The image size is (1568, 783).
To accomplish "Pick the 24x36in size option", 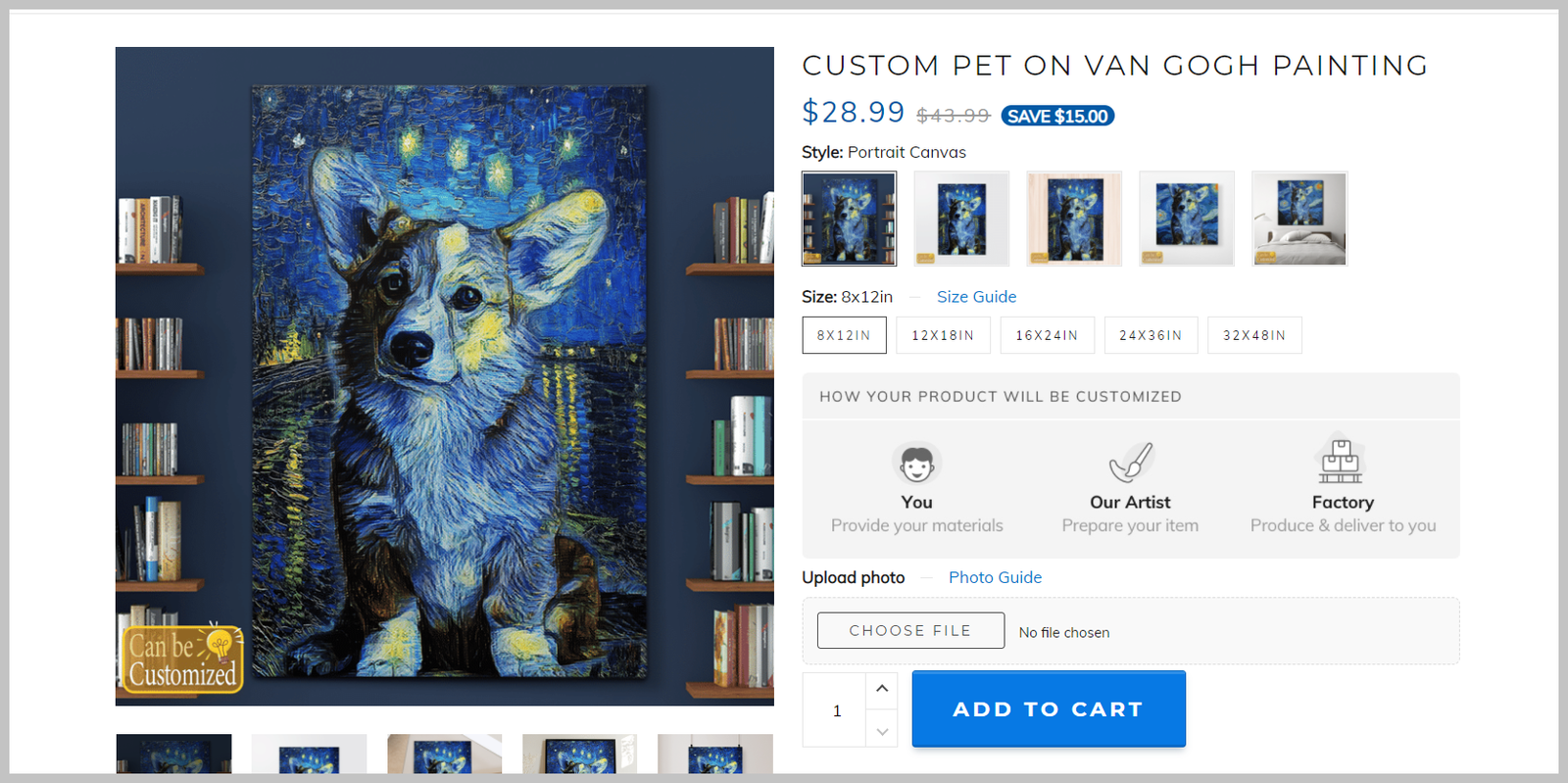I will (x=1151, y=335).
